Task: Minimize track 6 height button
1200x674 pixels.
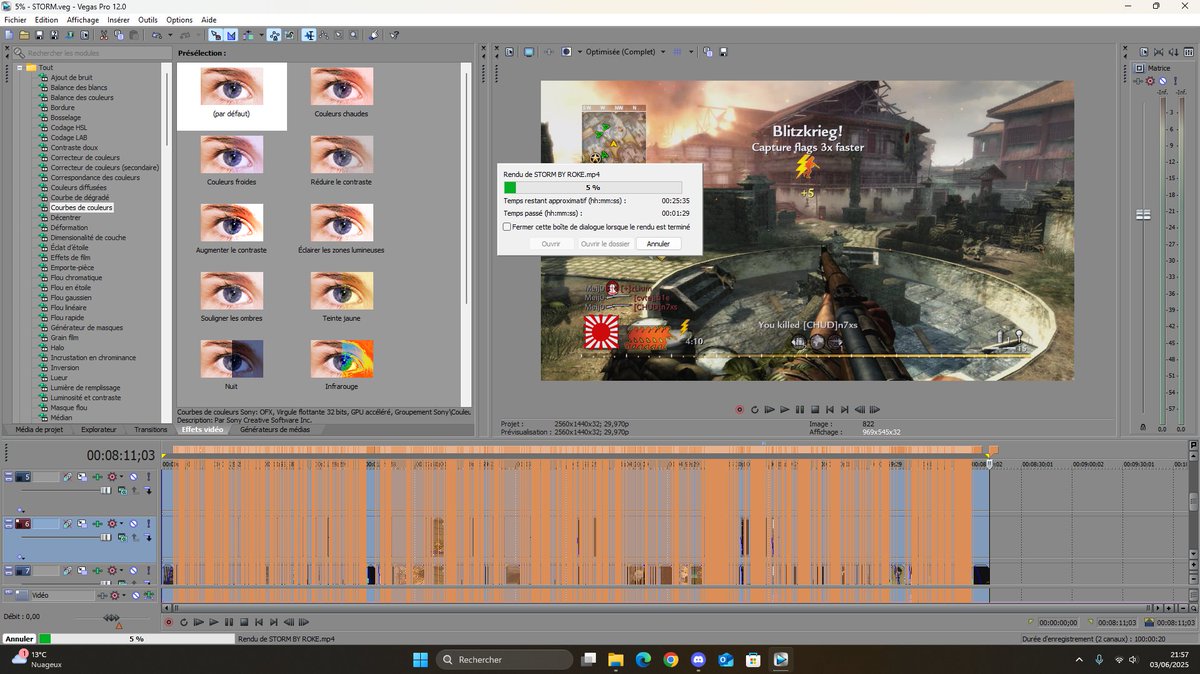Action: tap(8, 521)
